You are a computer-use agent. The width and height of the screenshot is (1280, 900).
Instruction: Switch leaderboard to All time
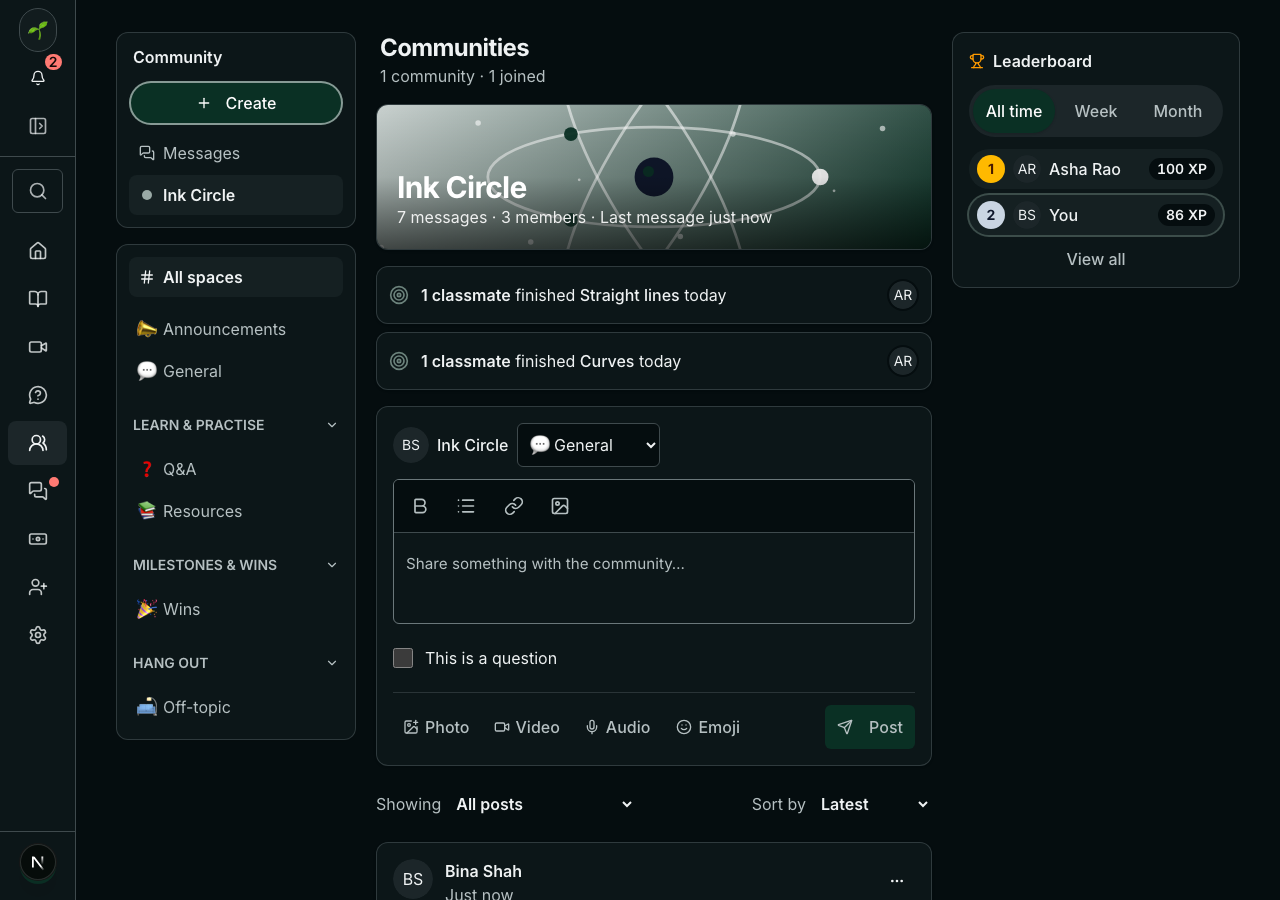pyautogui.click(x=1014, y=111)
